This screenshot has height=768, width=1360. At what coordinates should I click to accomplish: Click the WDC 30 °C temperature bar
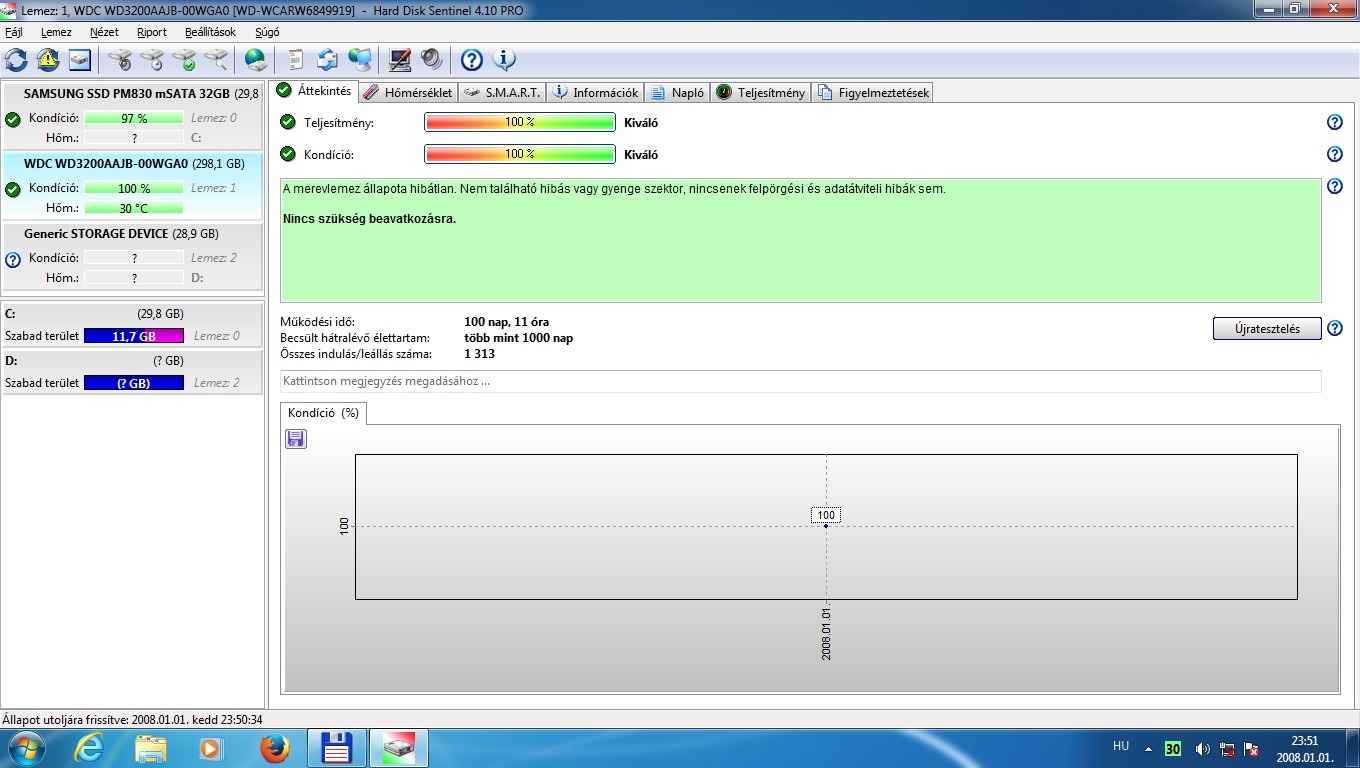coord(134,208)
